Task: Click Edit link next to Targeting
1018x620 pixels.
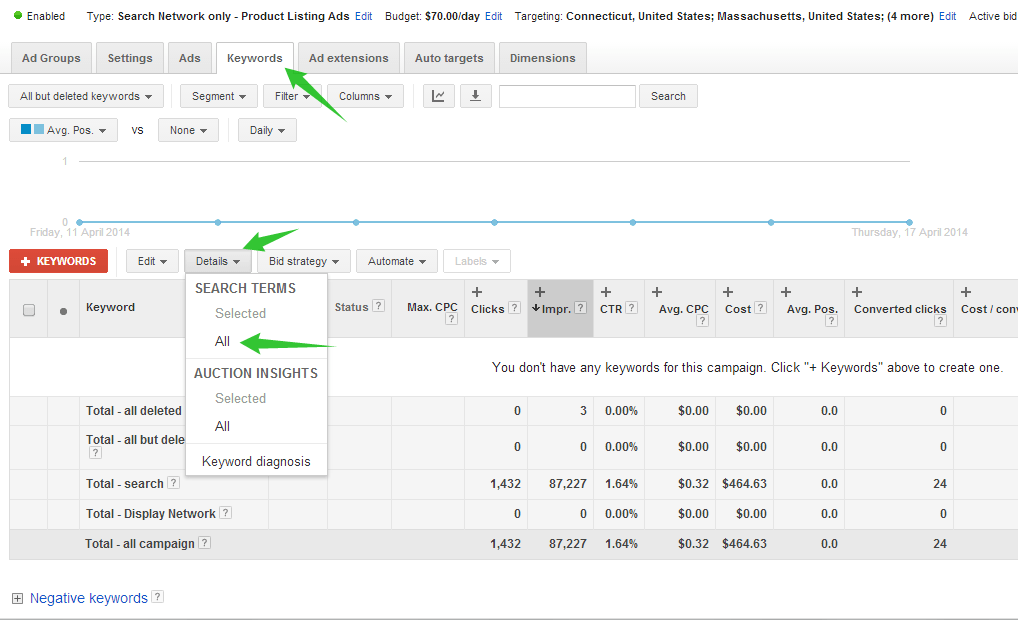Action: [947, 16]
